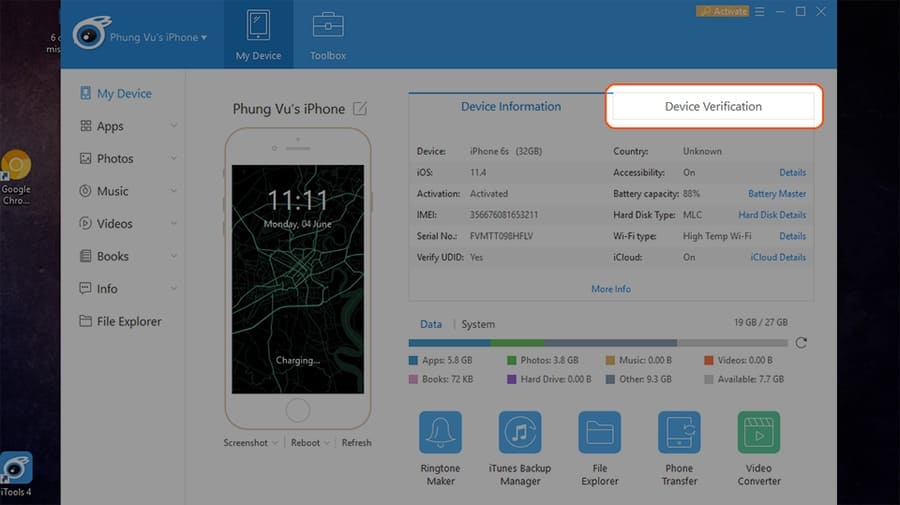Open the Toolbox tab
The height and width of the screenshot is (505, 900).
[328, 34]
